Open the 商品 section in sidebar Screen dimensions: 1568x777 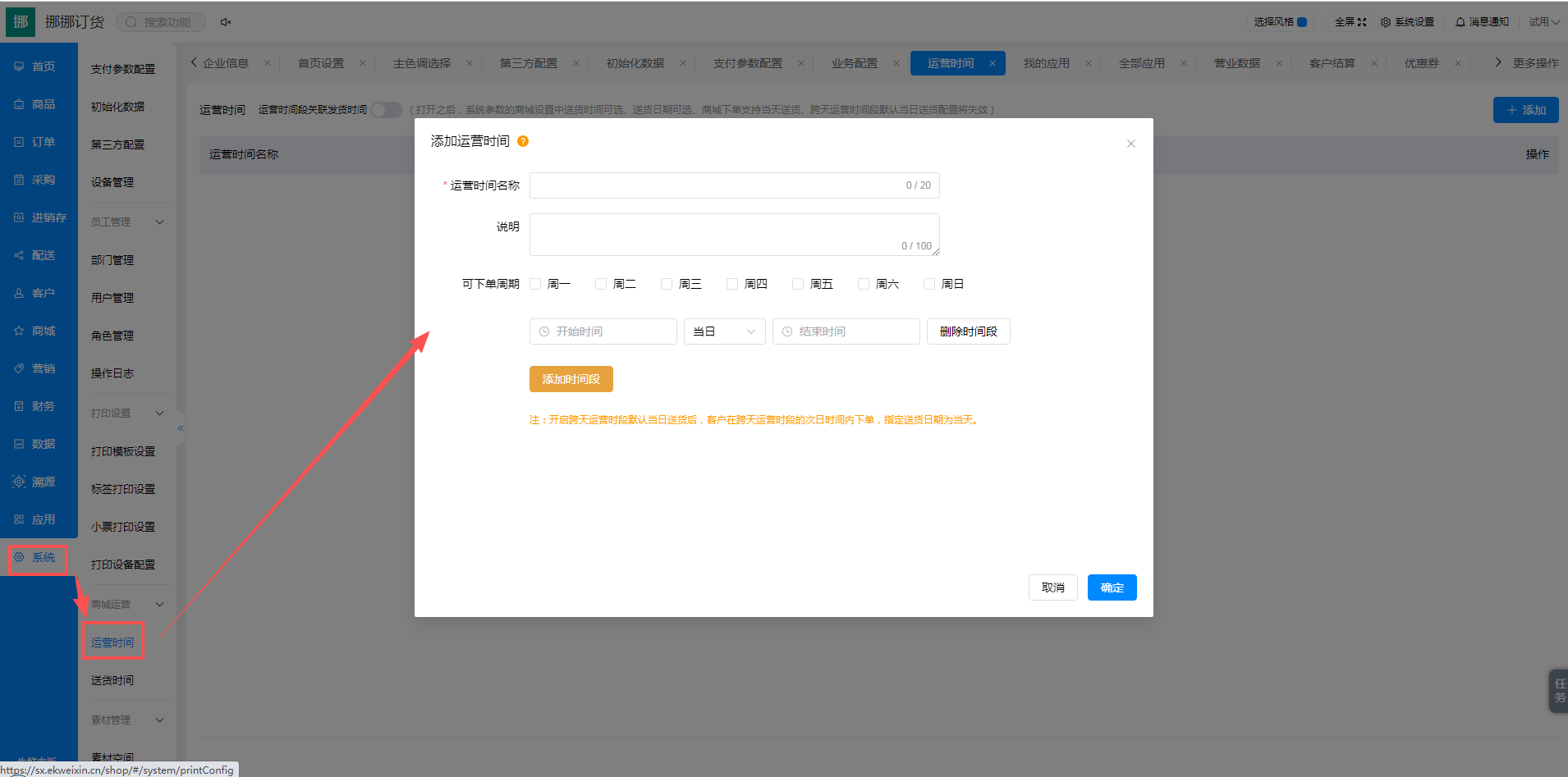(x=34, y=104)
